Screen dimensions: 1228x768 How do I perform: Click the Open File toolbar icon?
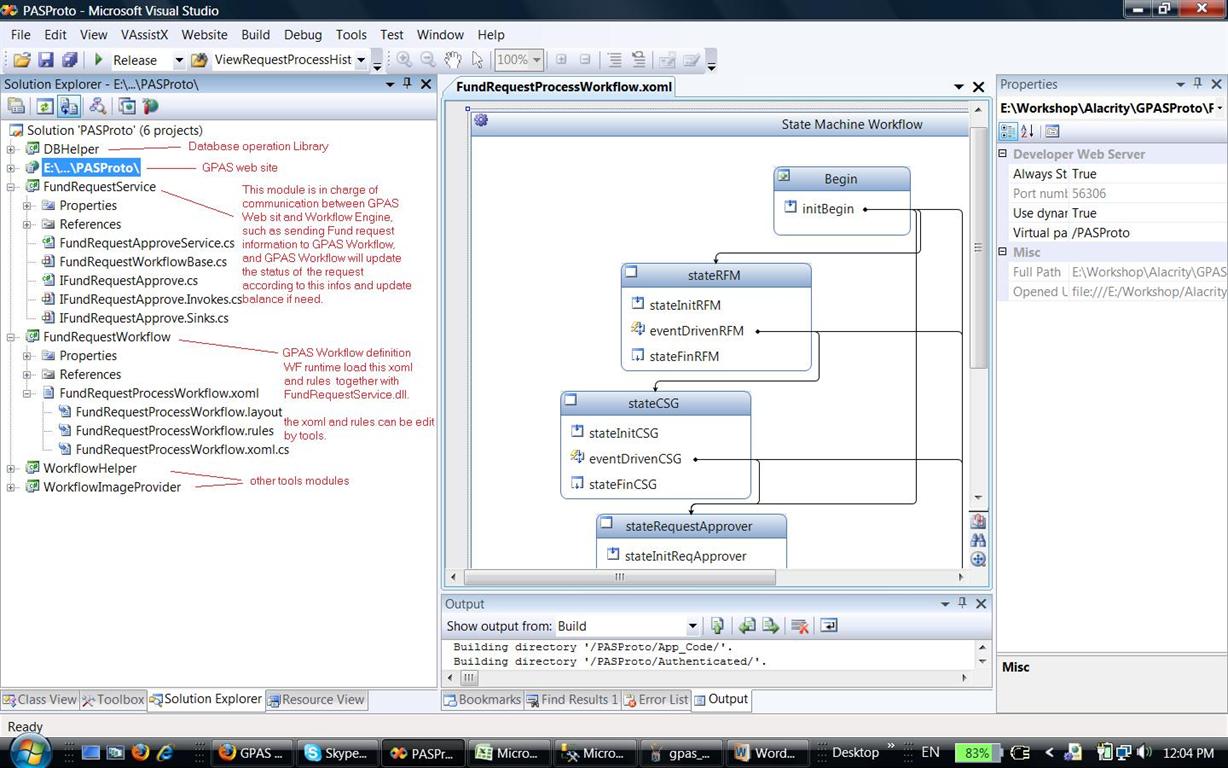coord(22,60)
